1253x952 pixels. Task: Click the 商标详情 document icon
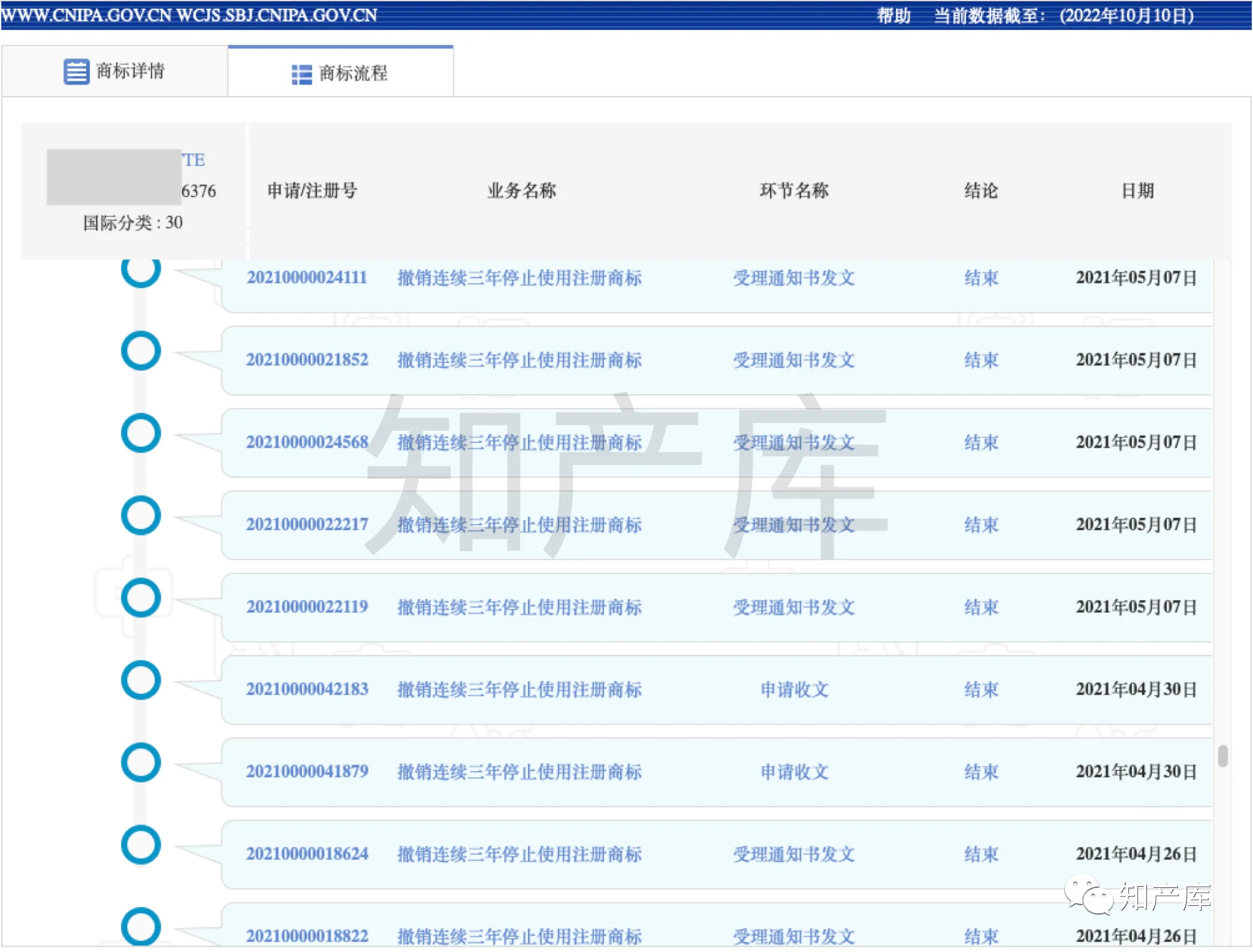pyautogui.click(x=76, y=71)
